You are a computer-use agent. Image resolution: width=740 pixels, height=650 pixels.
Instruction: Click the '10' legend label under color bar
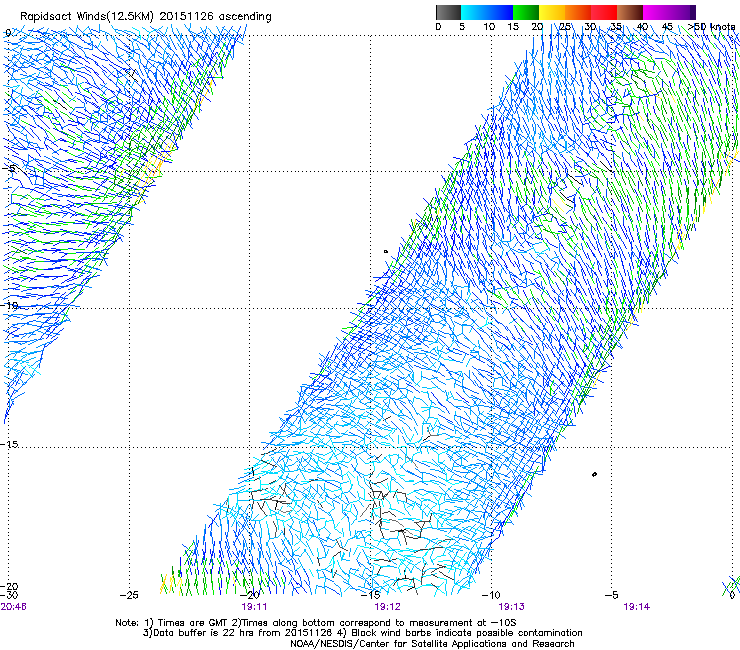489,27
